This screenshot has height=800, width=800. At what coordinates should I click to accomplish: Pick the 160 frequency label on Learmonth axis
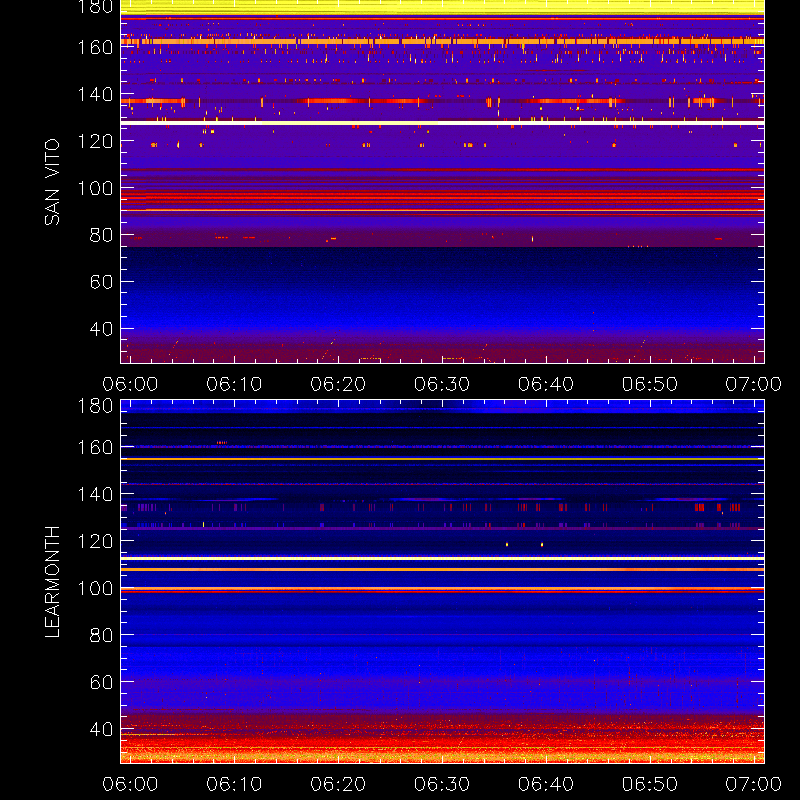coord(95,447)
